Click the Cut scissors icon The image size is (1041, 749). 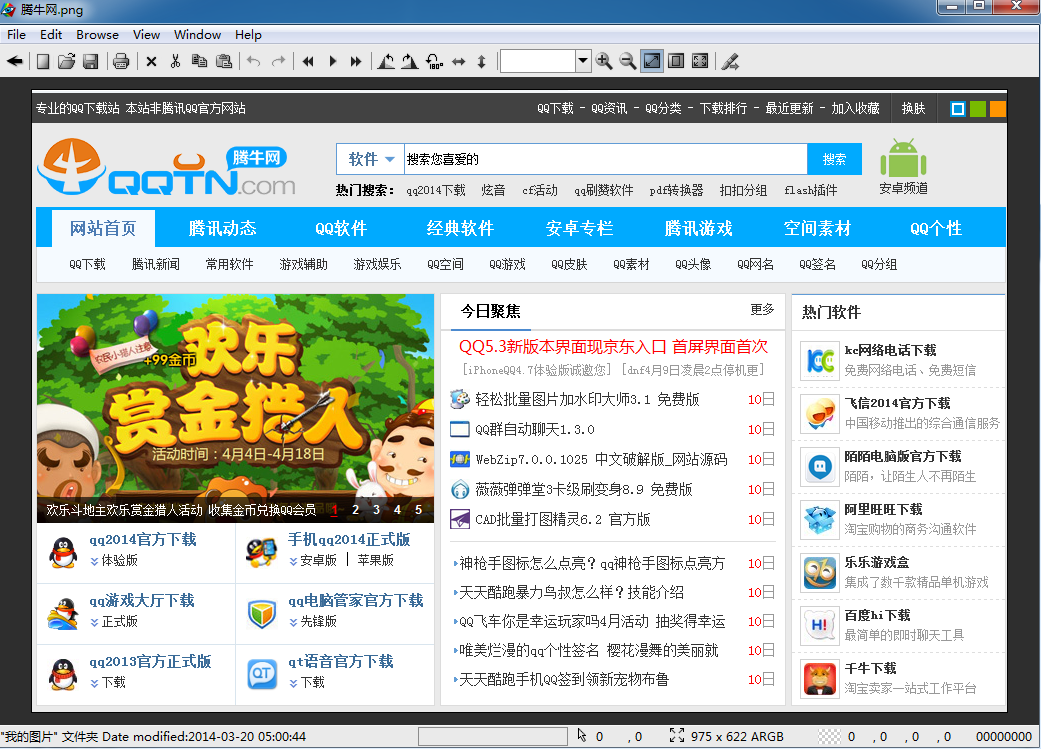click(175, 62)
